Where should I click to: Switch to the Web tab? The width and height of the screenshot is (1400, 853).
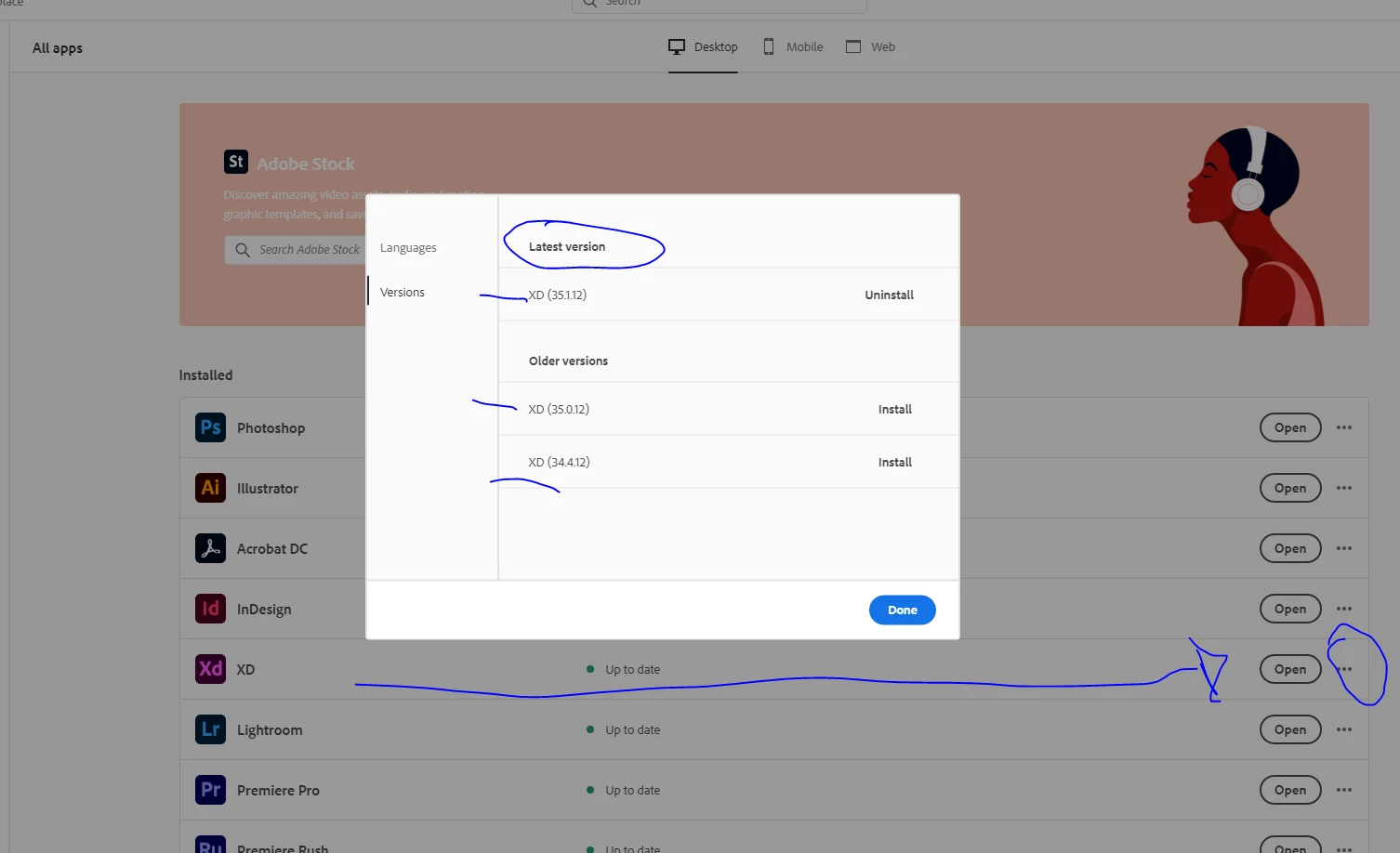(x=870, y=46)
